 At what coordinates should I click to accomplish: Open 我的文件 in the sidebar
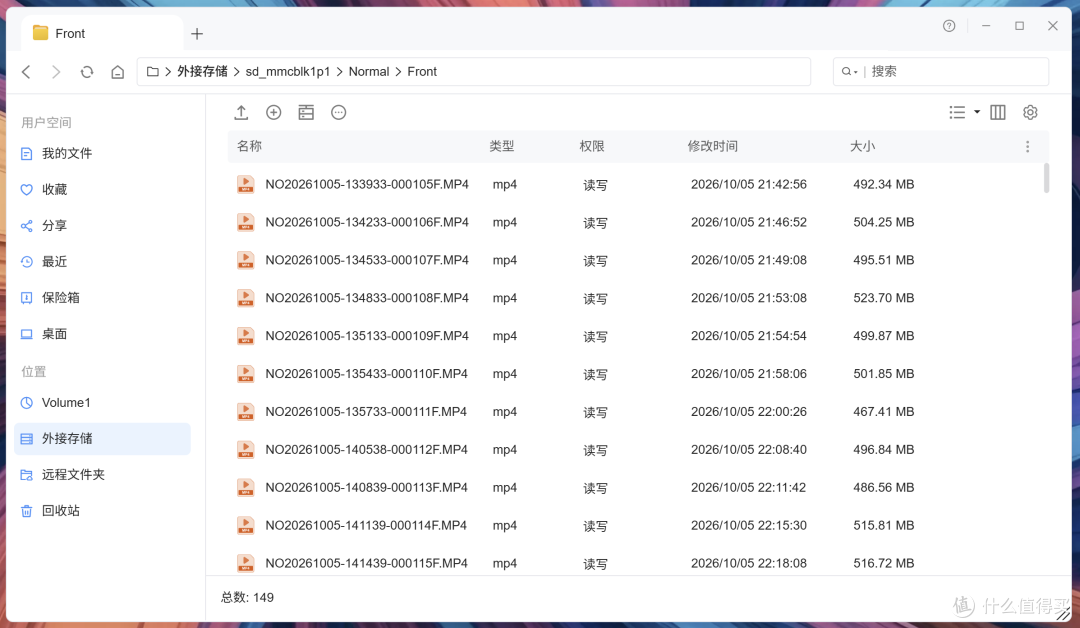[x=102, y=154]
